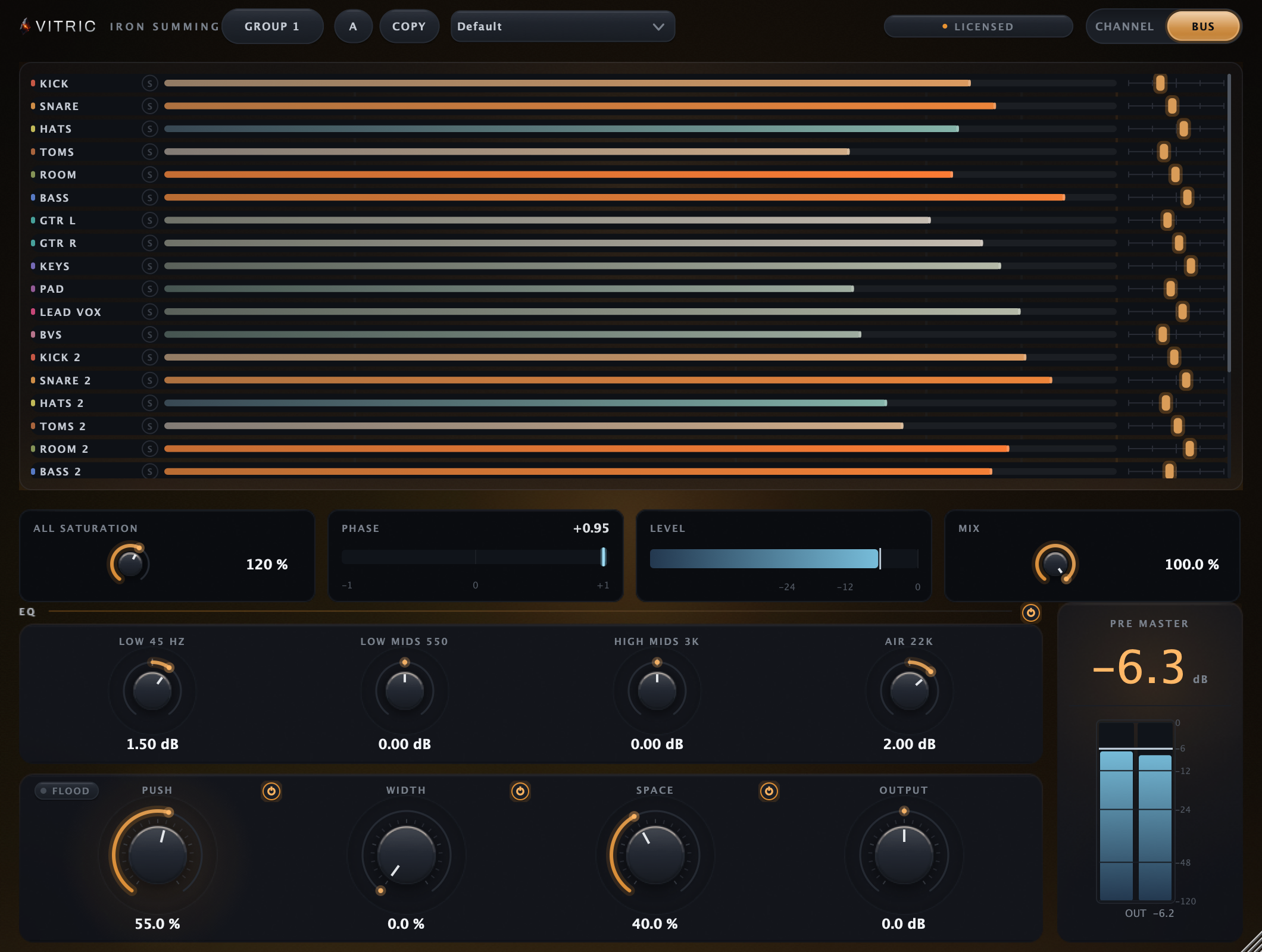Open the GROUP 1 selector
Image resolution: width=1262 pixels, height=952 pixels.
[272, 26]
